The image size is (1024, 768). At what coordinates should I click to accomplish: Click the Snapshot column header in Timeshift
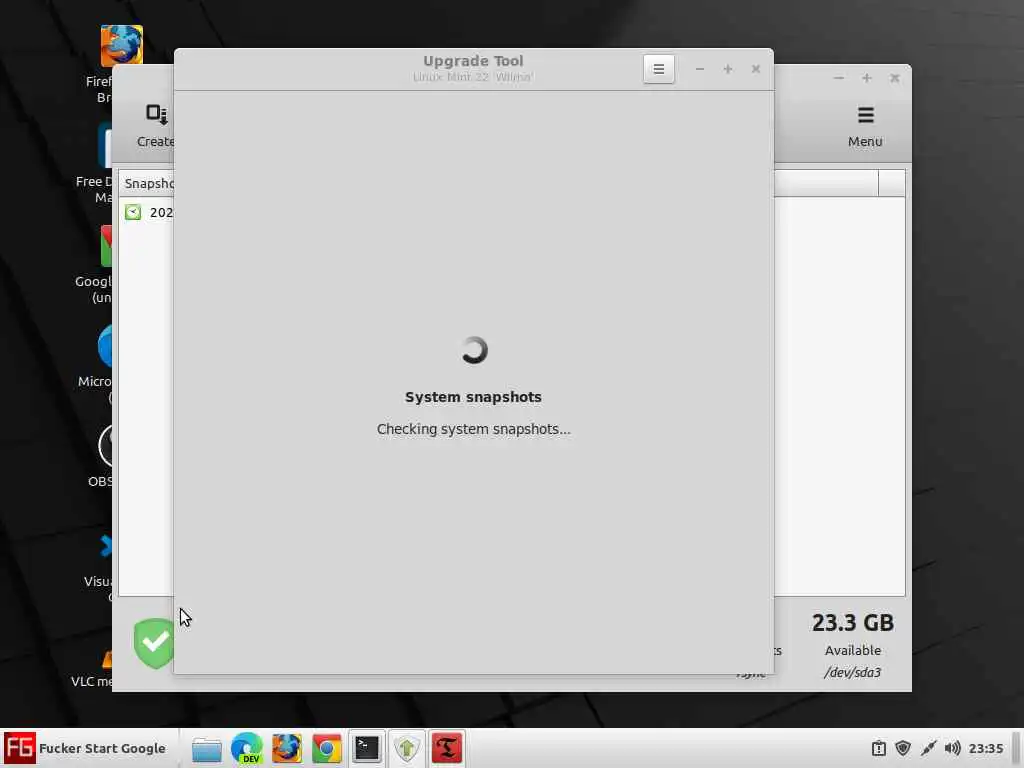[148, 184]
